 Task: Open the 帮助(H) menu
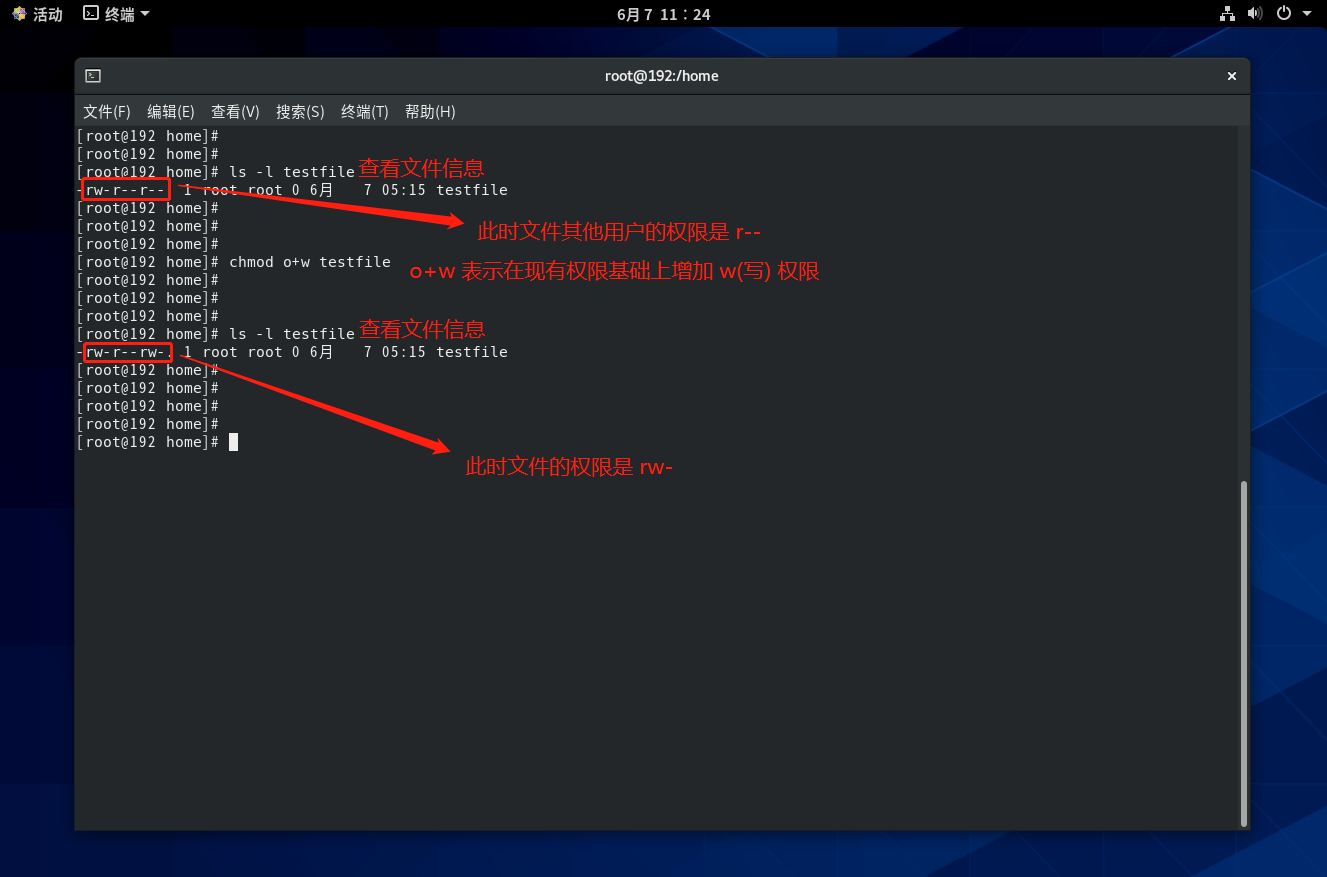430,112
